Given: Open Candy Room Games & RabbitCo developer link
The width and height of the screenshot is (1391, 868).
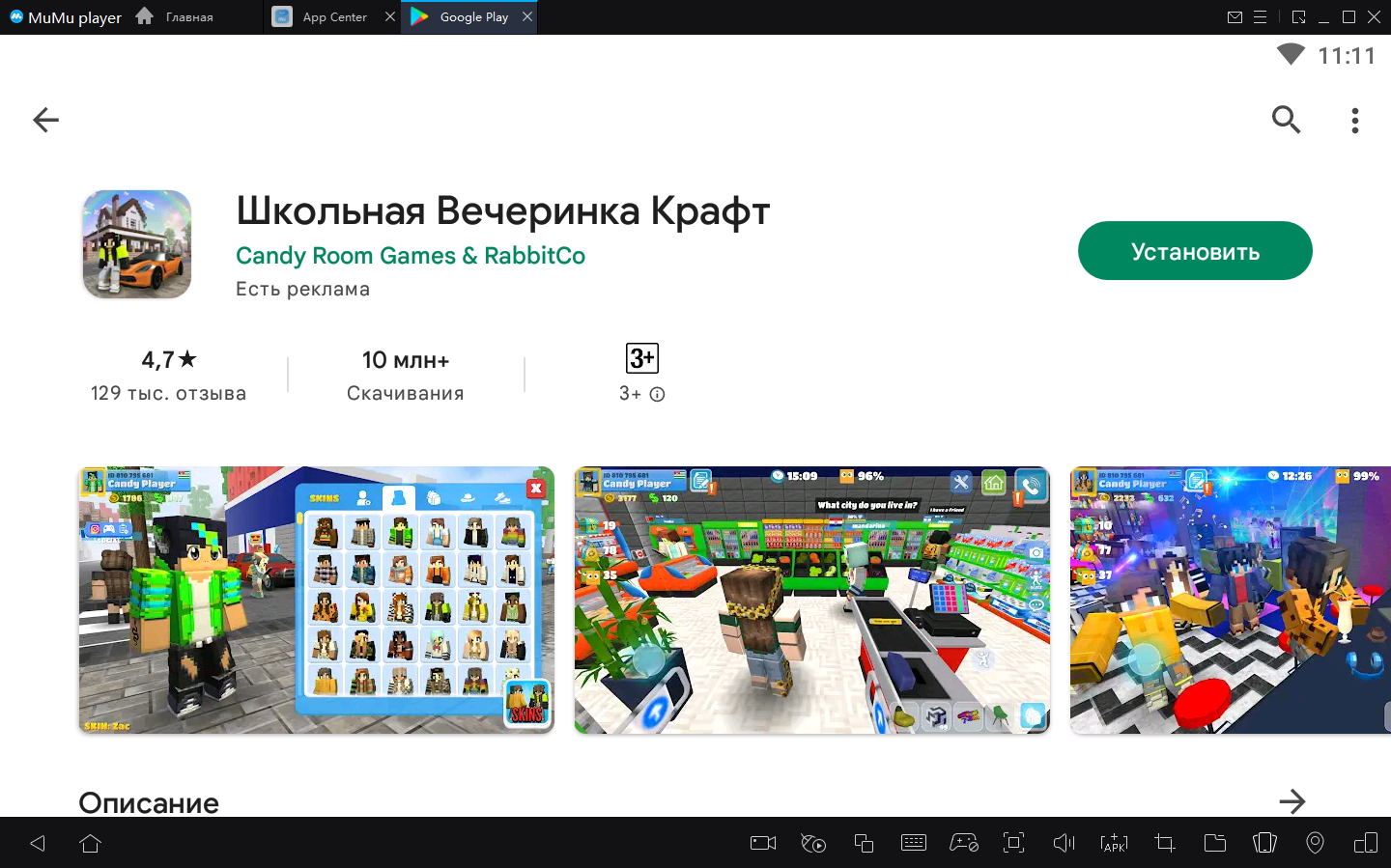Looking at the screenshot, I should click(410, 256).
